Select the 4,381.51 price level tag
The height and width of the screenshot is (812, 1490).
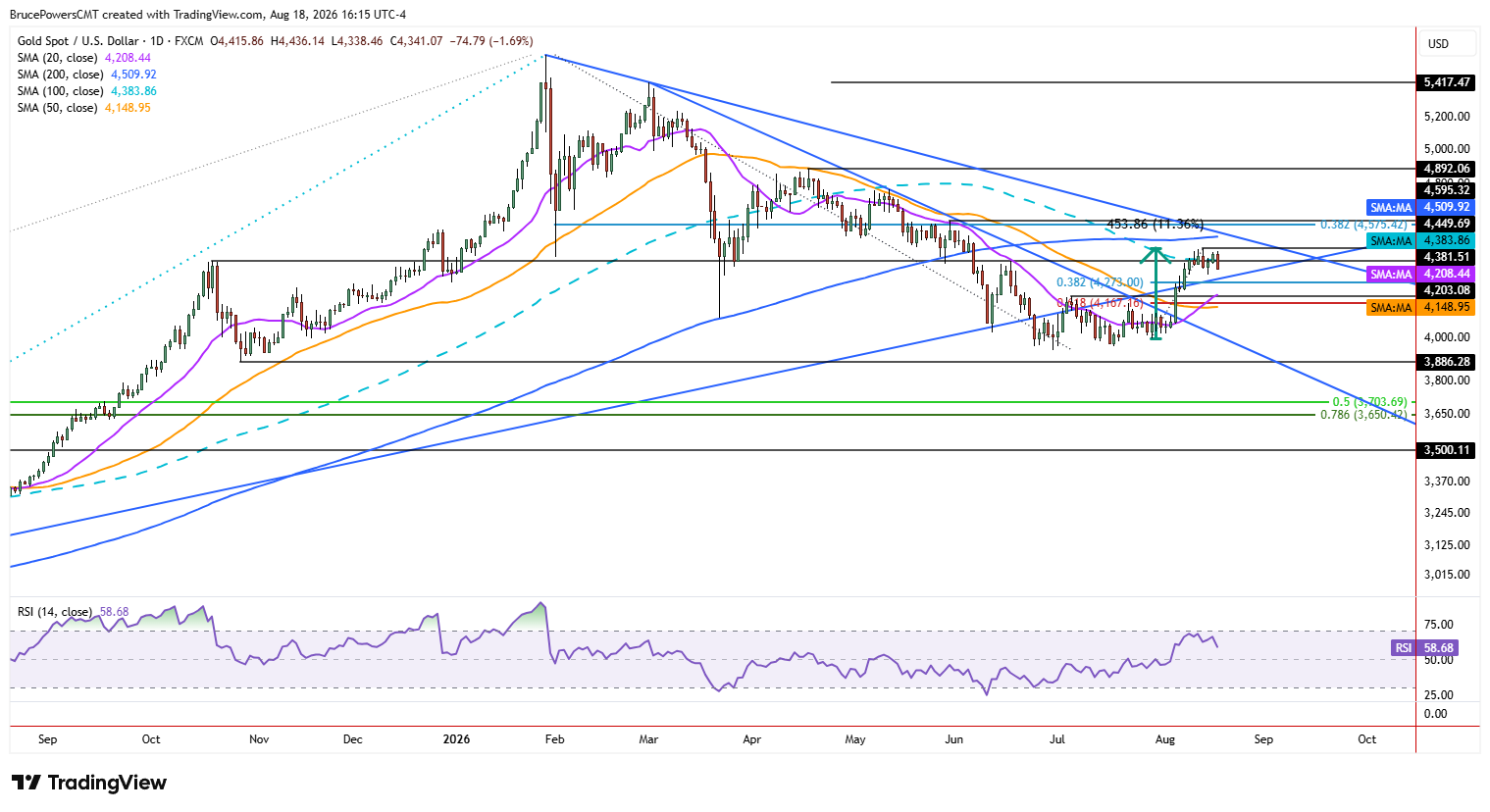coord(1448,257)
